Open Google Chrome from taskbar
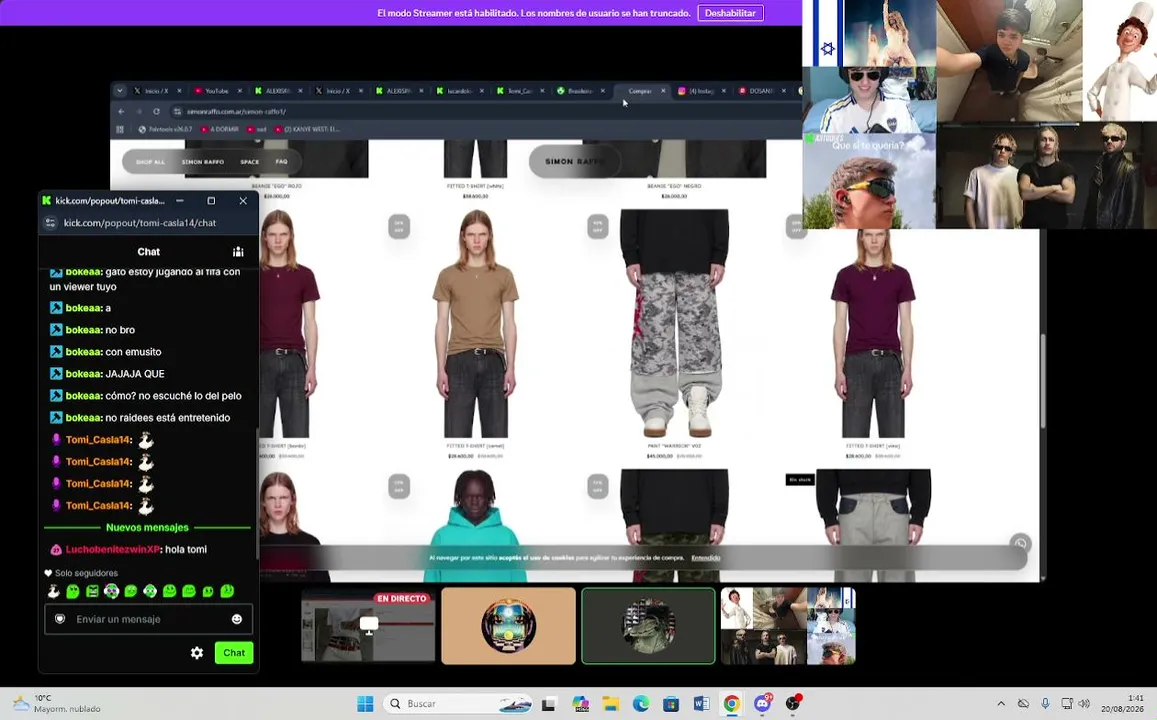Viewport: 1157px width, 720px height. pyautogui.click(x=731, y=704)
